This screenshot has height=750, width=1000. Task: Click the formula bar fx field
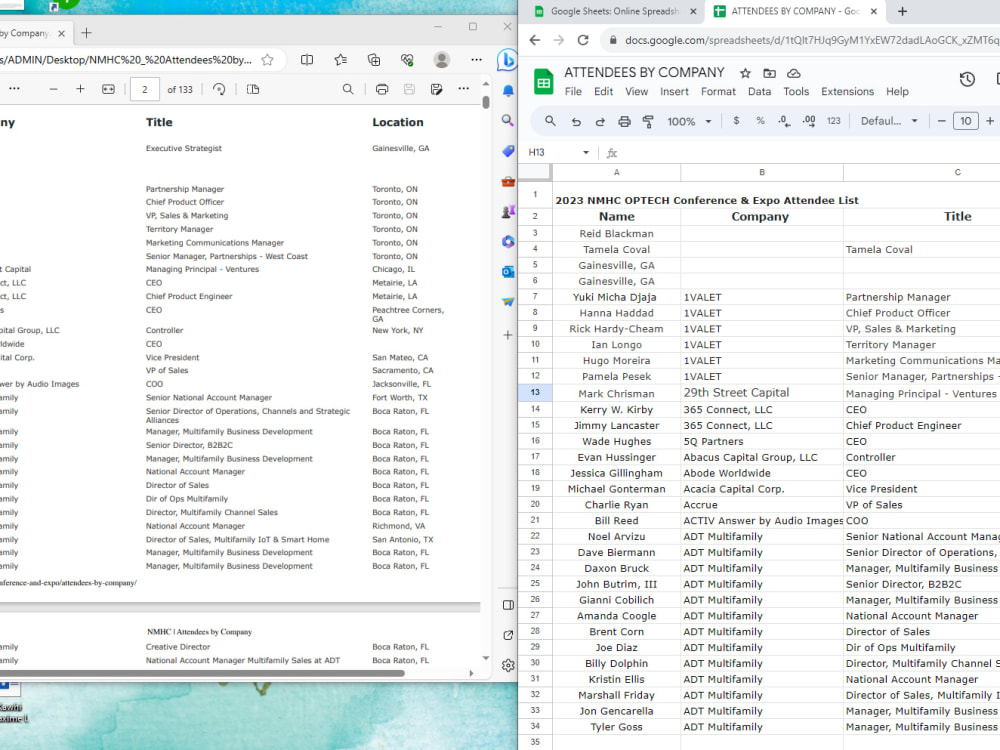(x=804, y=152)
